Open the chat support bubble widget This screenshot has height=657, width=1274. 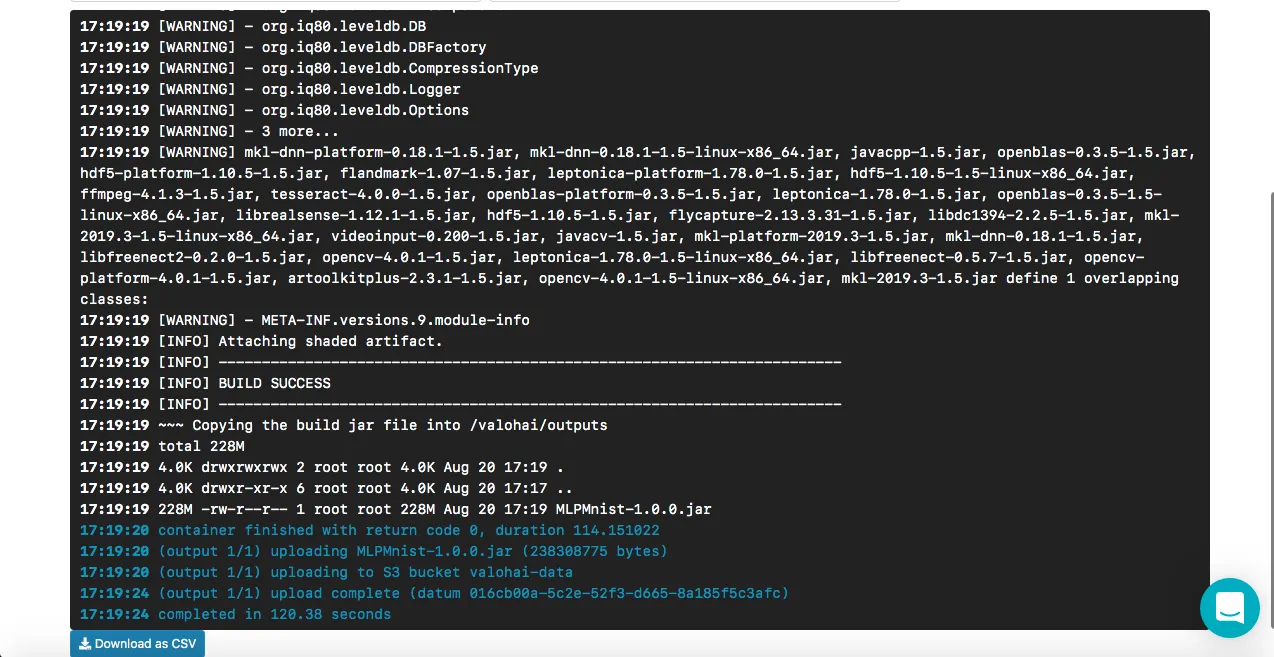pyautogui.click(x=1230, y=607)
